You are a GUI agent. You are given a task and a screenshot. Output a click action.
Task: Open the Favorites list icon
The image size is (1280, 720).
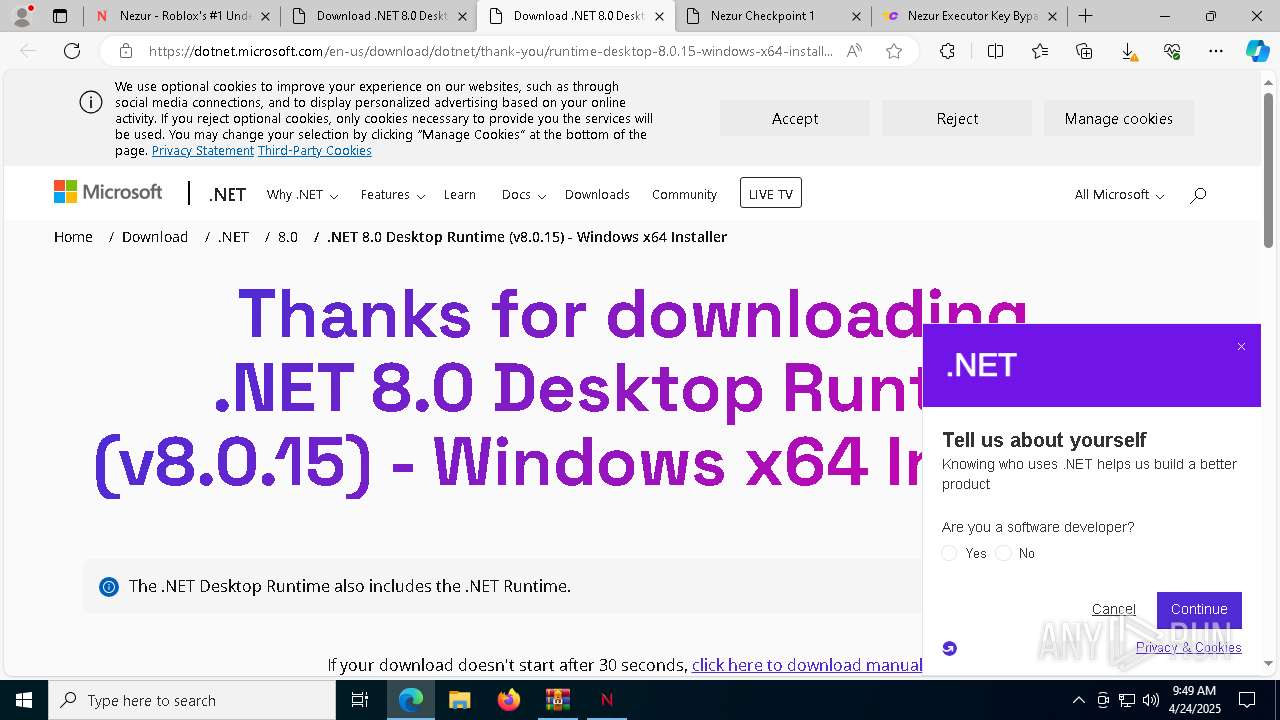pos(1040,51)
